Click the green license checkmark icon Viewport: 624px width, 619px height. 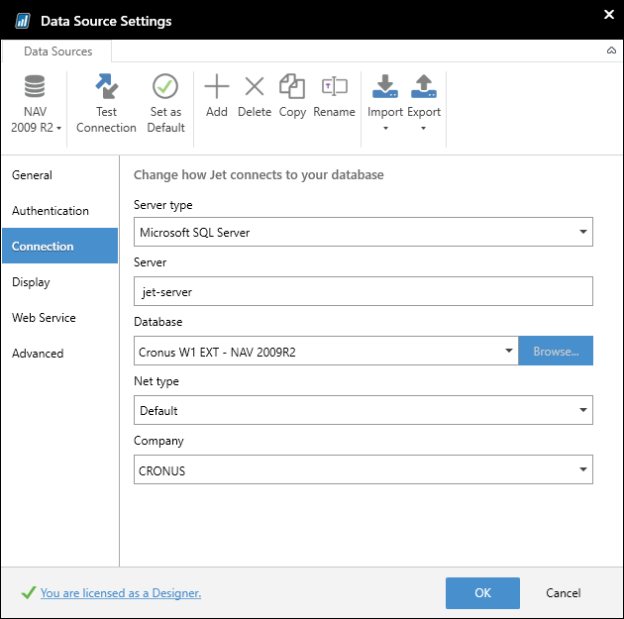click(29, 593)
